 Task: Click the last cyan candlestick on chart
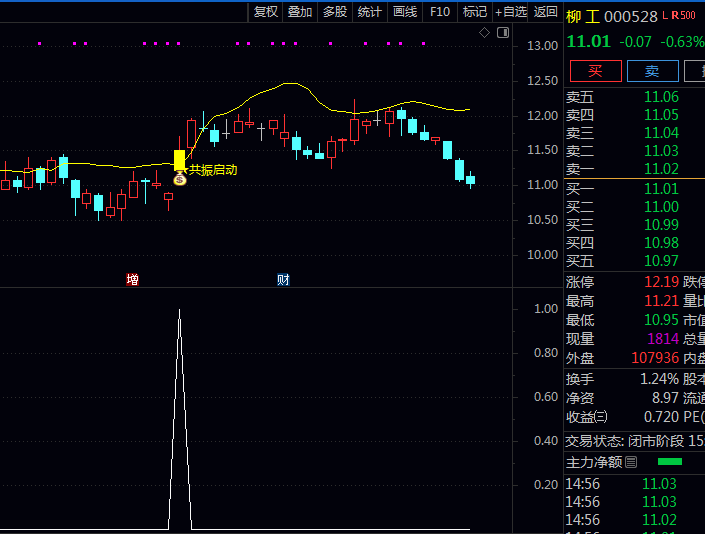471,180
